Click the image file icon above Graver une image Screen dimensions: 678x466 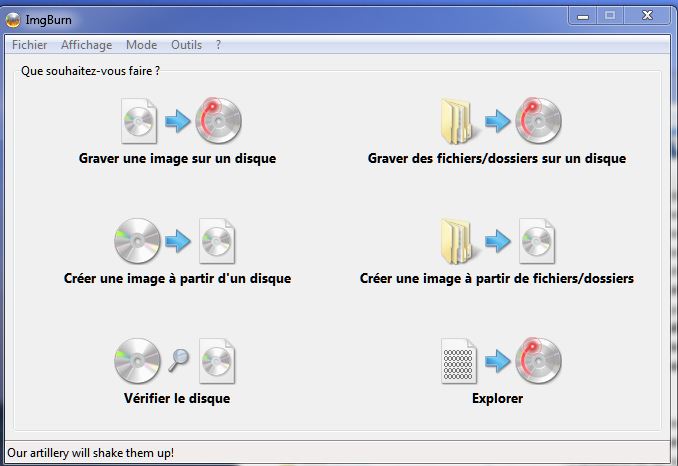coord(139,121)
